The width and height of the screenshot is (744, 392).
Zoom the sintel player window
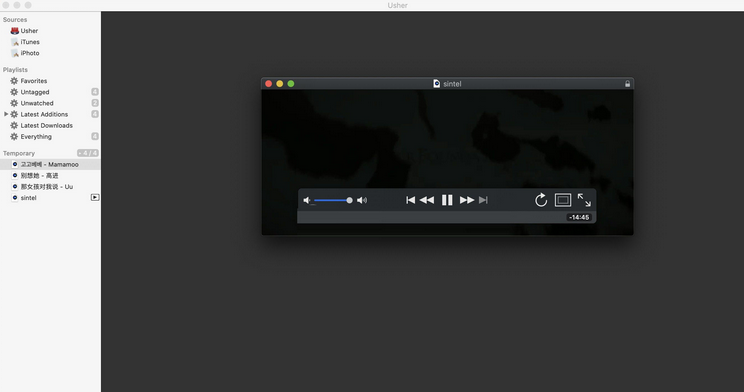tap(291, 84)
